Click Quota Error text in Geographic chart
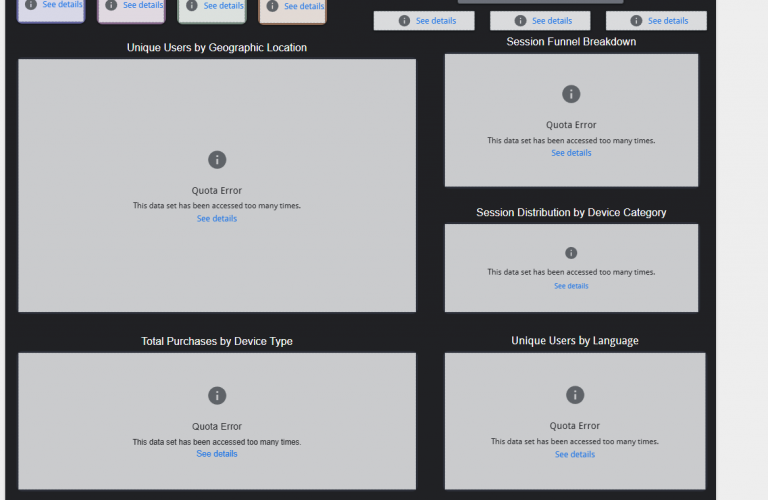Viewport: 768px width, 500px height. (217, 190)
